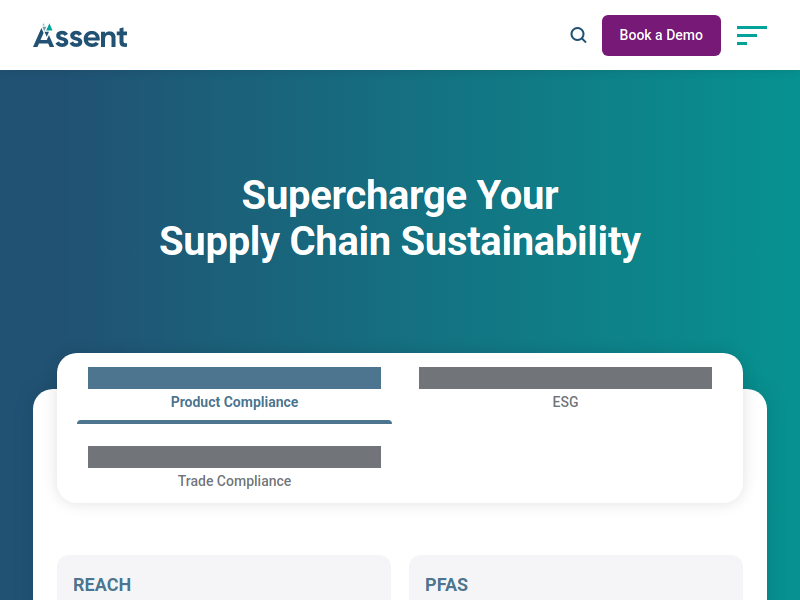Click blue image placeholder above Product Compliance
This screenshot has height=600, width=800.
[234, 378]
